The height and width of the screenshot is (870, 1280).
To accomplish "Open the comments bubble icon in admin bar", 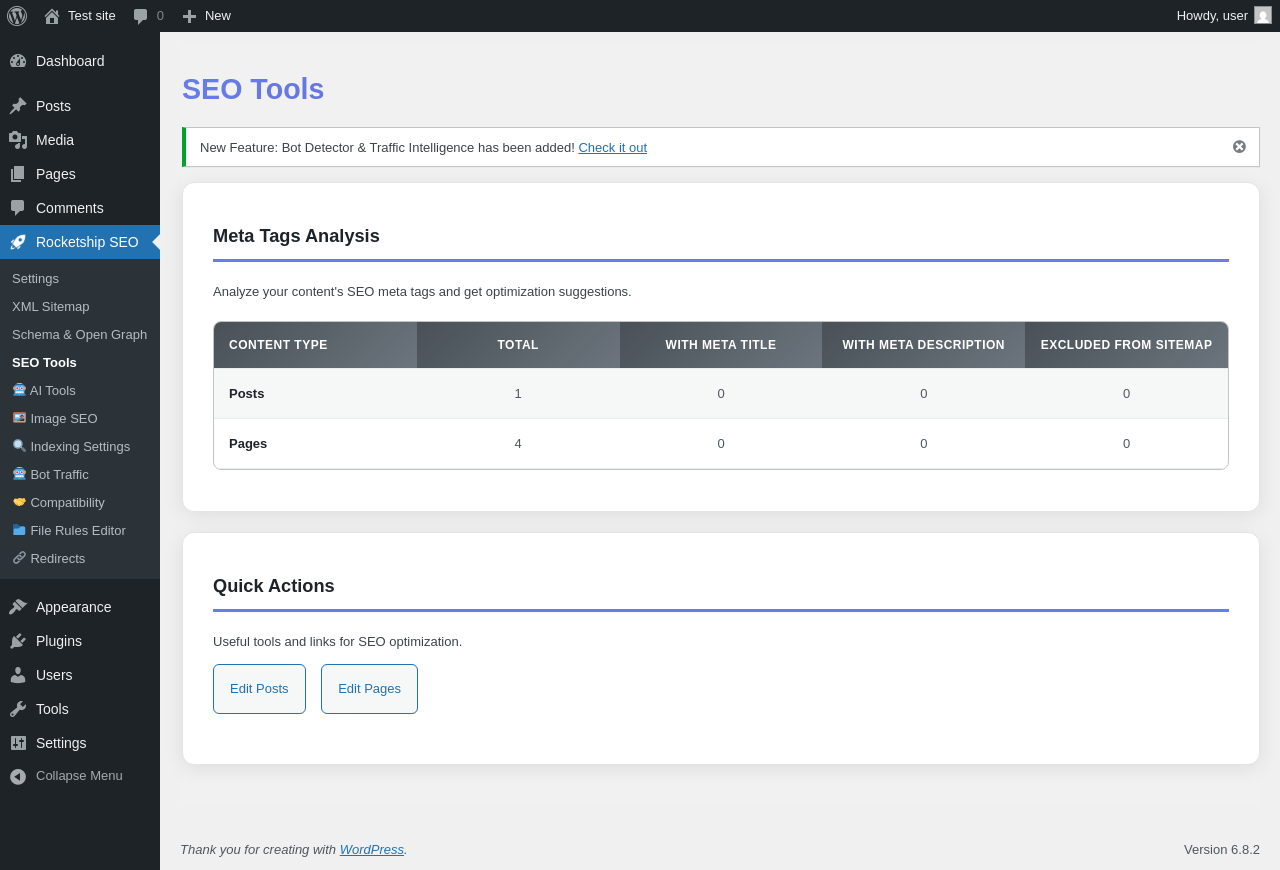I will 141,16.
